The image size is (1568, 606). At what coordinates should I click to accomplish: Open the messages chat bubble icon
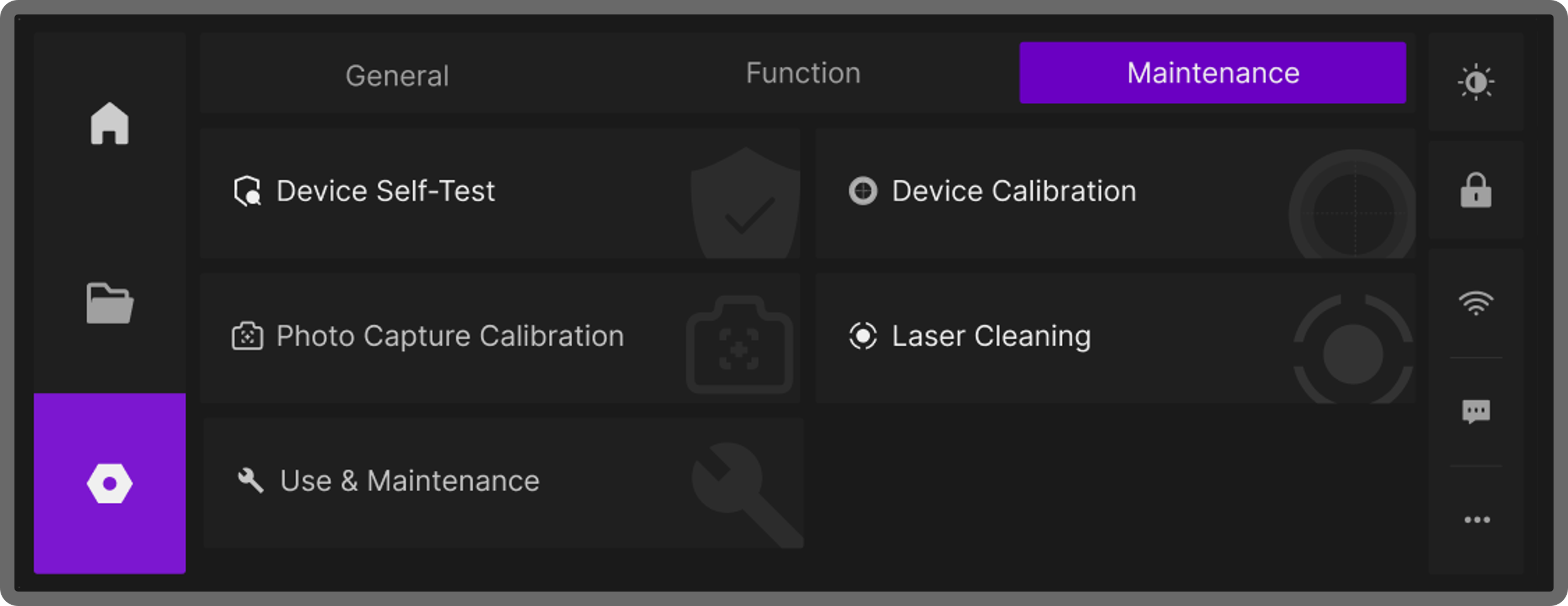[x=1476, y=412]
